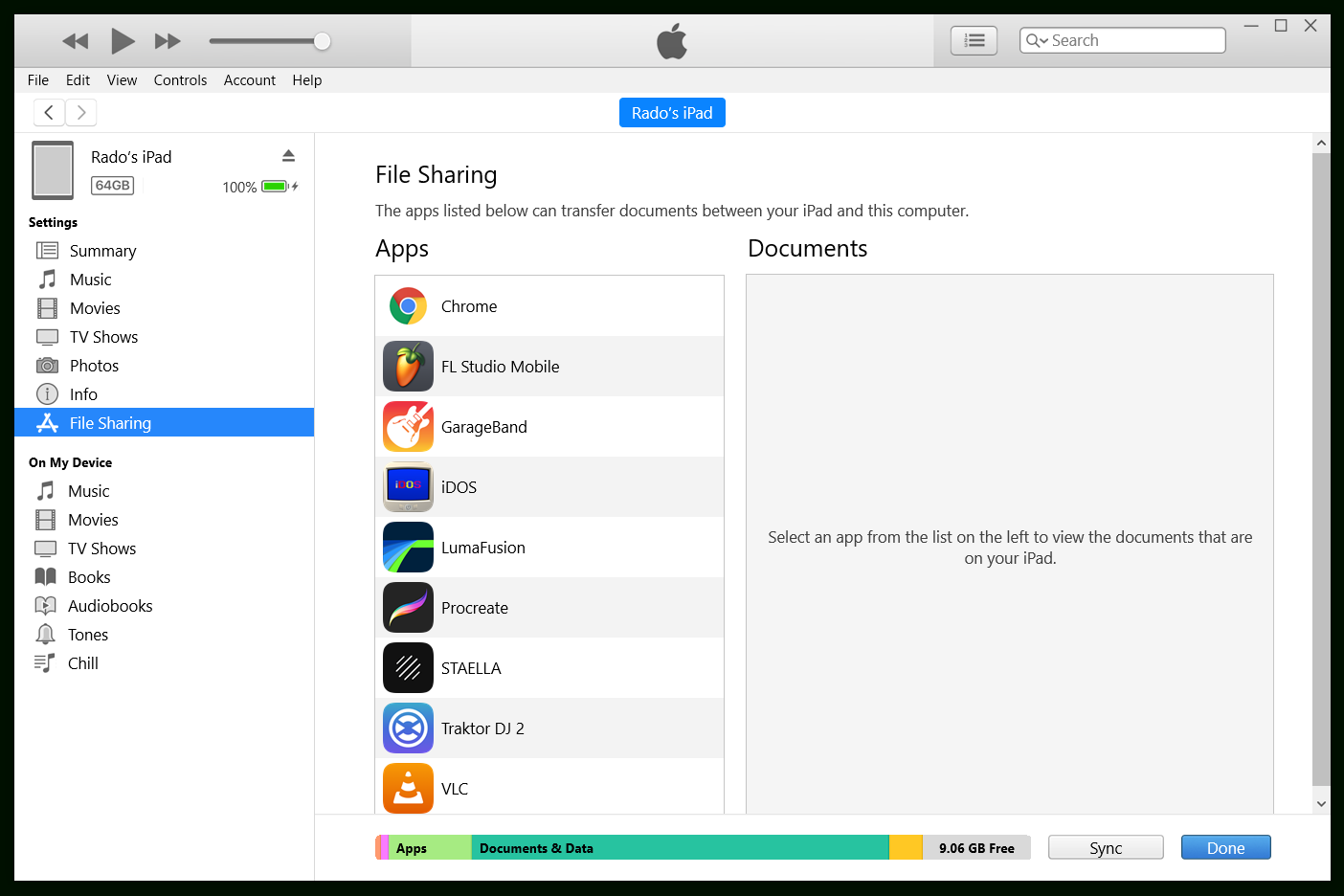
Task: Click the battery charge indicator icon
Action: coord(279,187)
